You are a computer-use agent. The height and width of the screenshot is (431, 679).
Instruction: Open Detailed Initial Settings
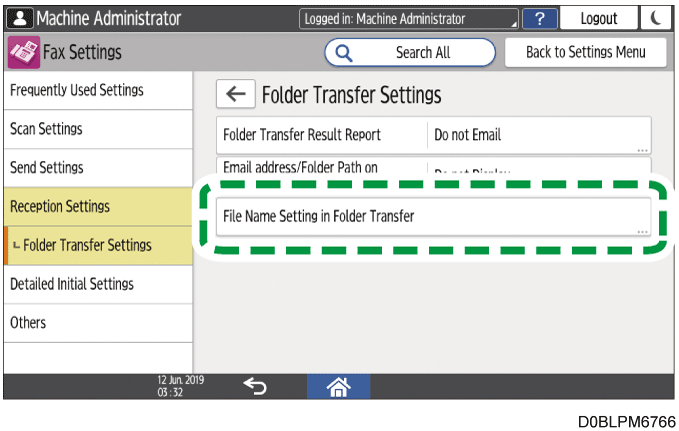(97, 284)
